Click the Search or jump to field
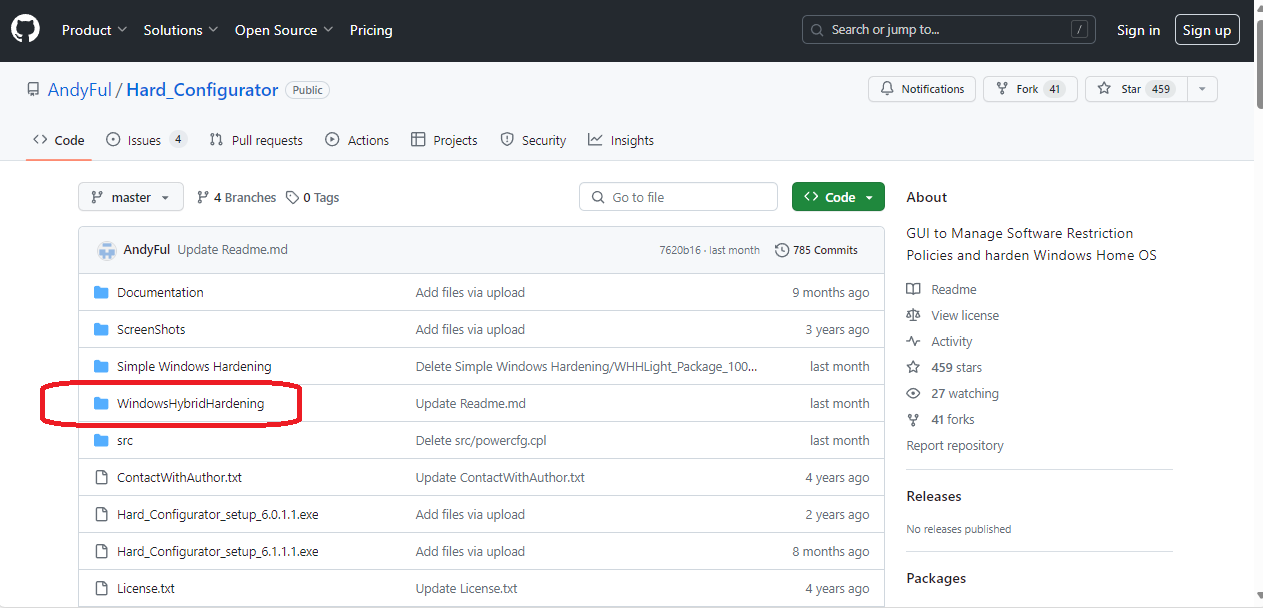1263x608 pixels. pyautogui.click(x=948, y=30)
